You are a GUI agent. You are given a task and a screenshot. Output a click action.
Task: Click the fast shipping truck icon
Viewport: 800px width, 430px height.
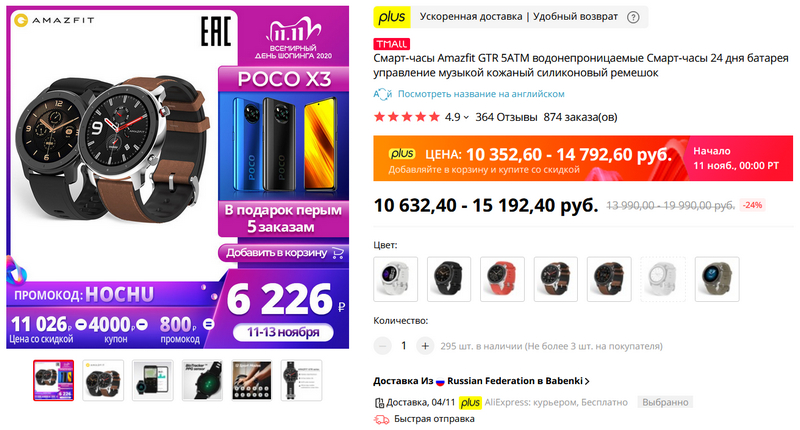pyautogui.click(x=381, y=419)
